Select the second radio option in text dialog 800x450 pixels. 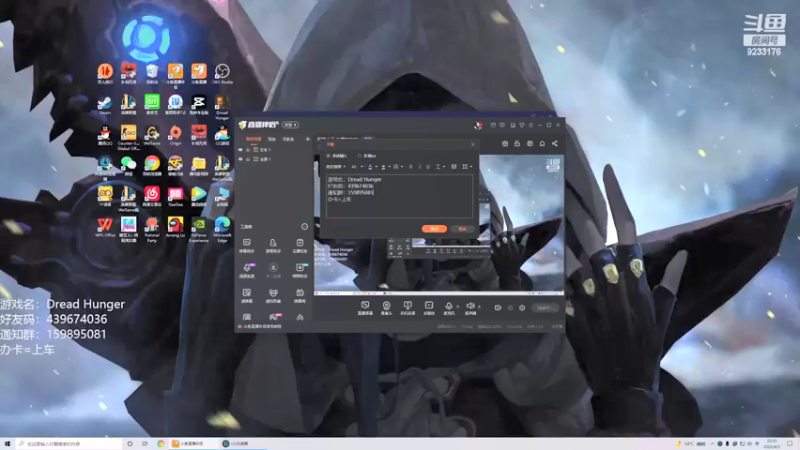(360, 156)
